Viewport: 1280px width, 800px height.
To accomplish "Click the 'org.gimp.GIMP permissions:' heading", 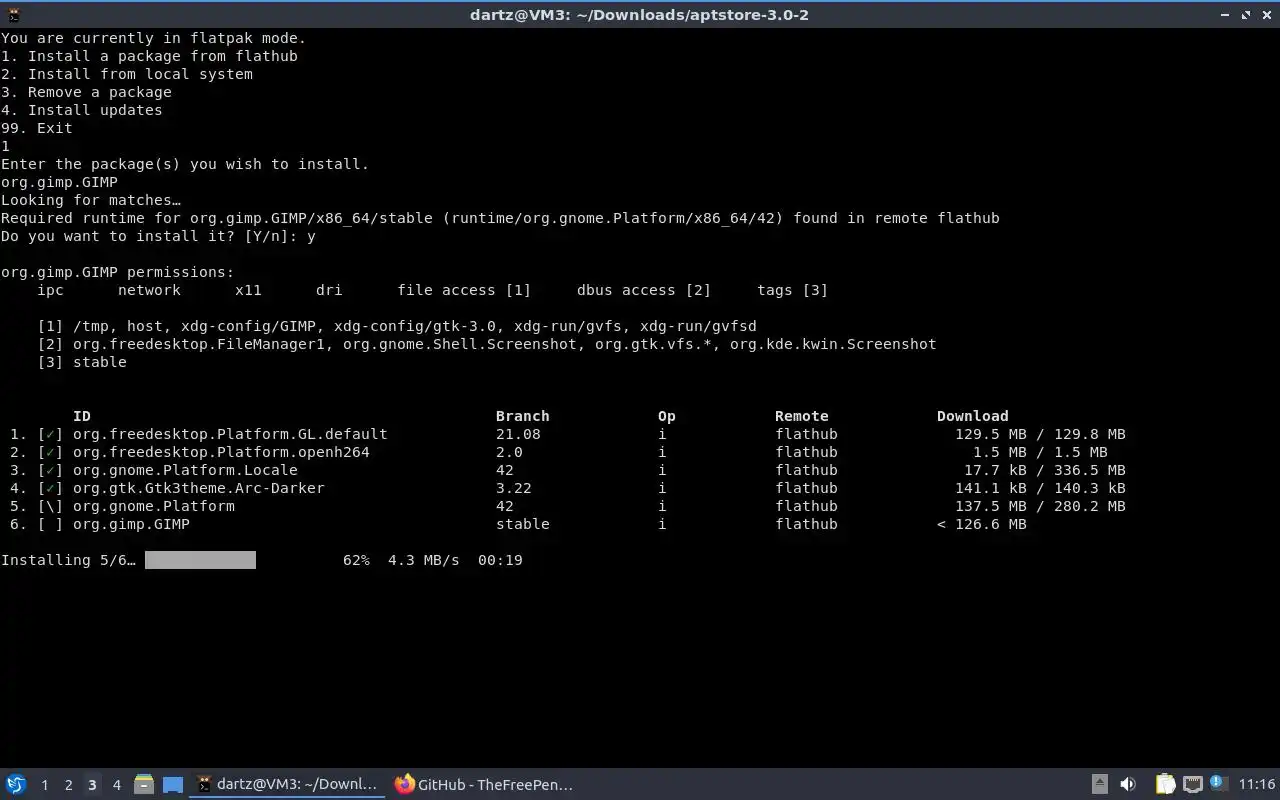I will point(118,272).
